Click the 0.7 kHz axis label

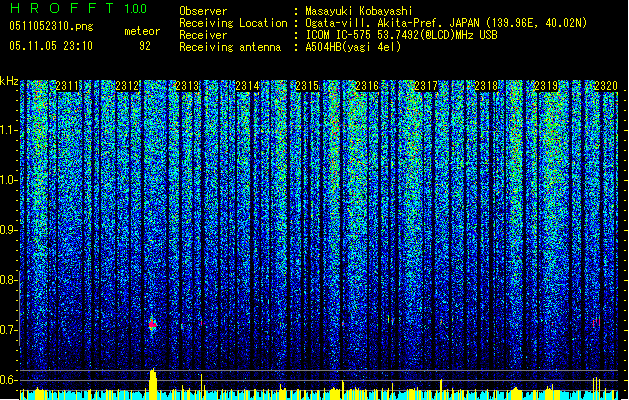9,330
